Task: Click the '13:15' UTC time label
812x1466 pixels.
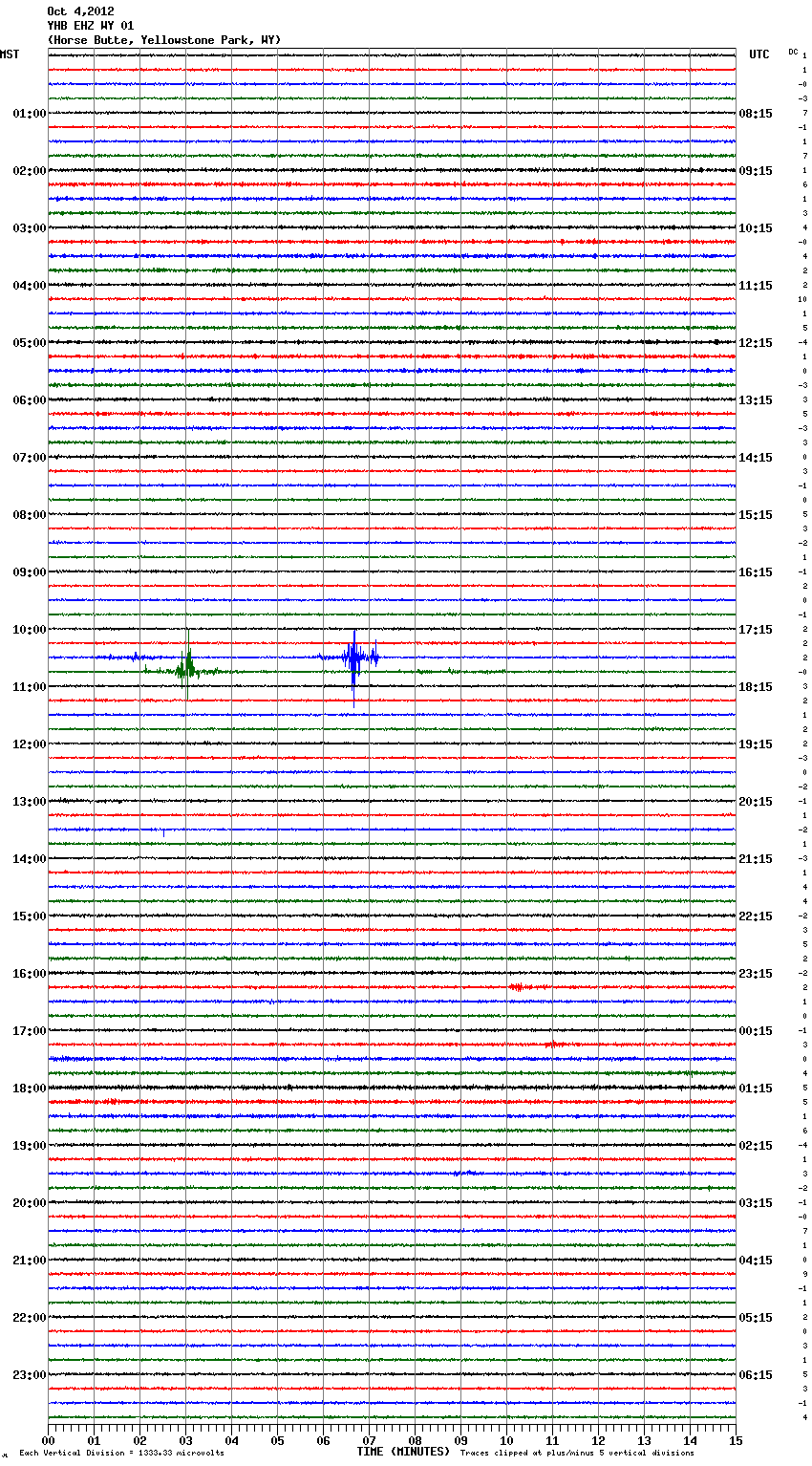Action: point(756,400)
